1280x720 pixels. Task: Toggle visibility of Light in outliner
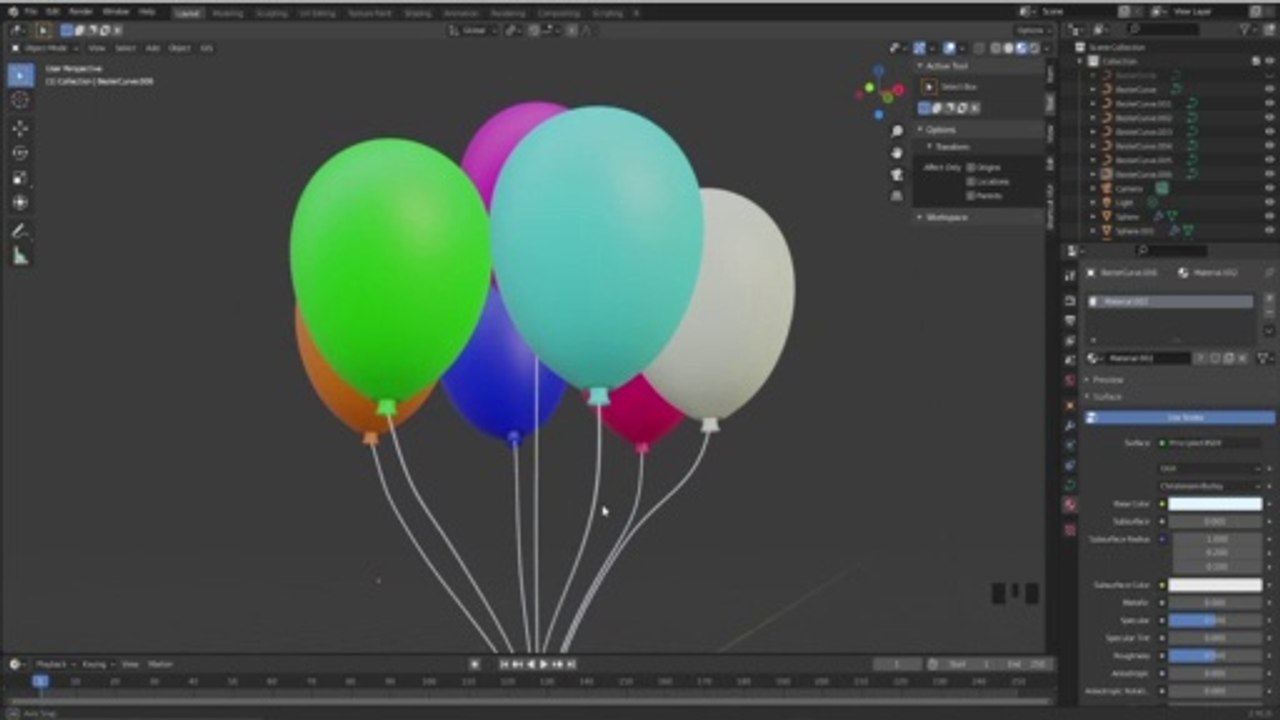1270,202
